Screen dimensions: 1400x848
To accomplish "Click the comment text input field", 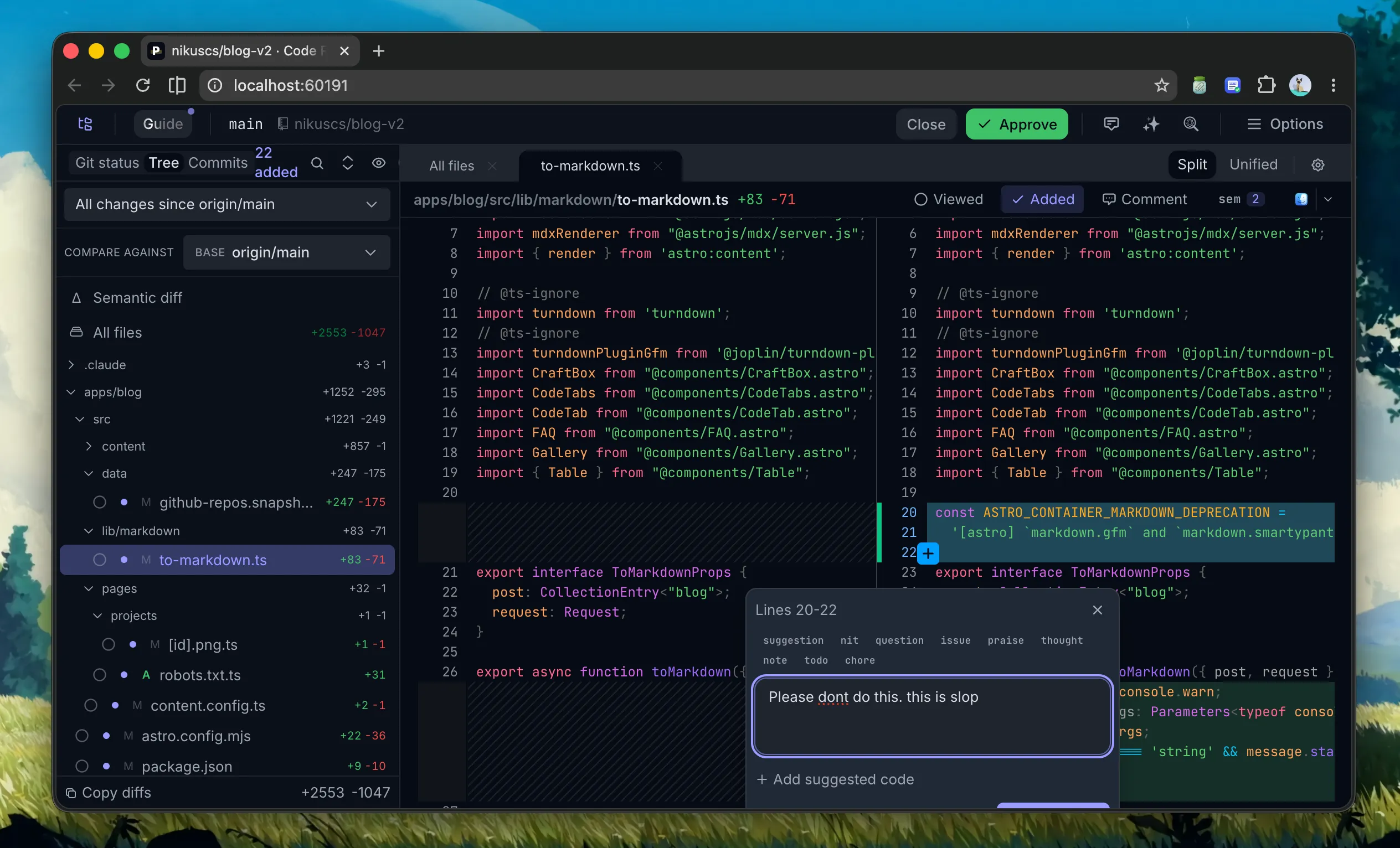I will tap(932, 716).
